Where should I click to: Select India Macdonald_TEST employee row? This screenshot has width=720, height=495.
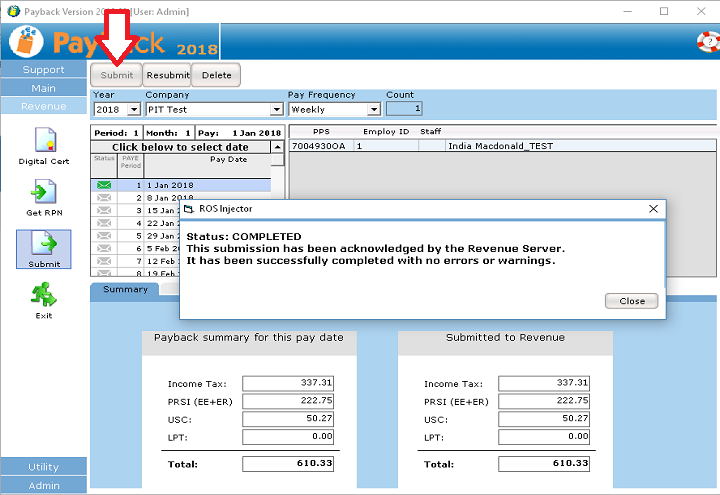tap(500, 146)
